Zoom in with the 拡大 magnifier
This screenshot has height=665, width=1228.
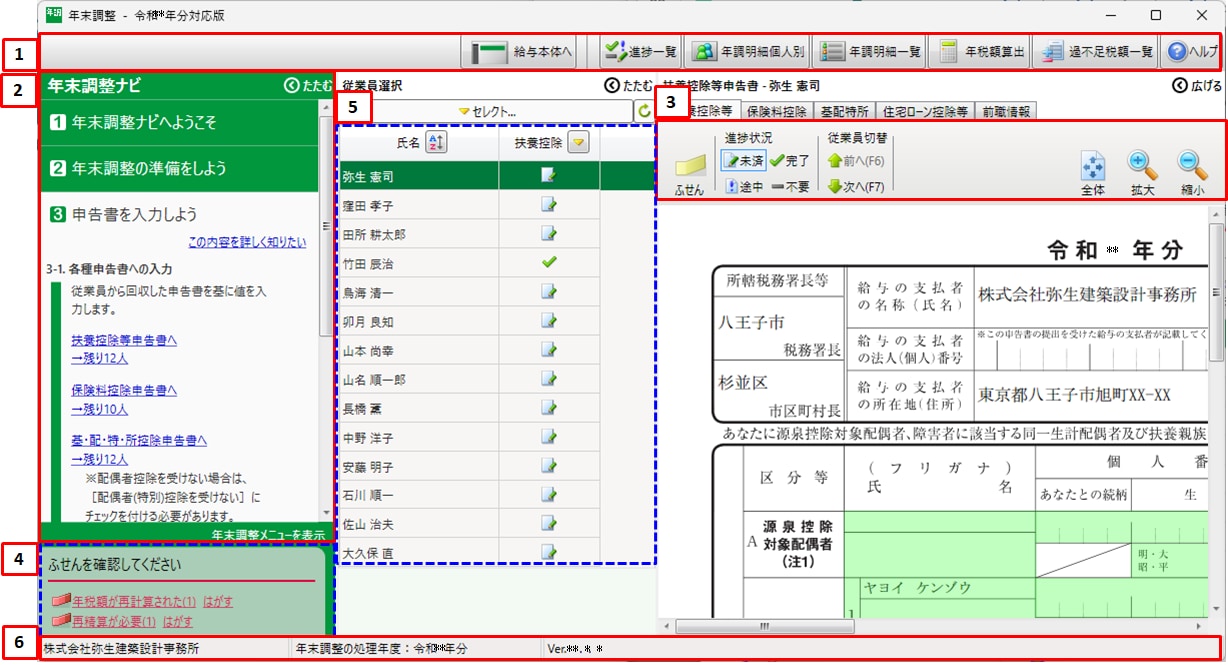(x=1143, y=171)
